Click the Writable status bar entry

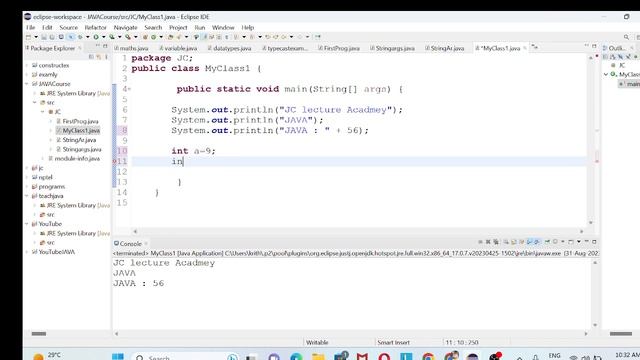(317, 342)
